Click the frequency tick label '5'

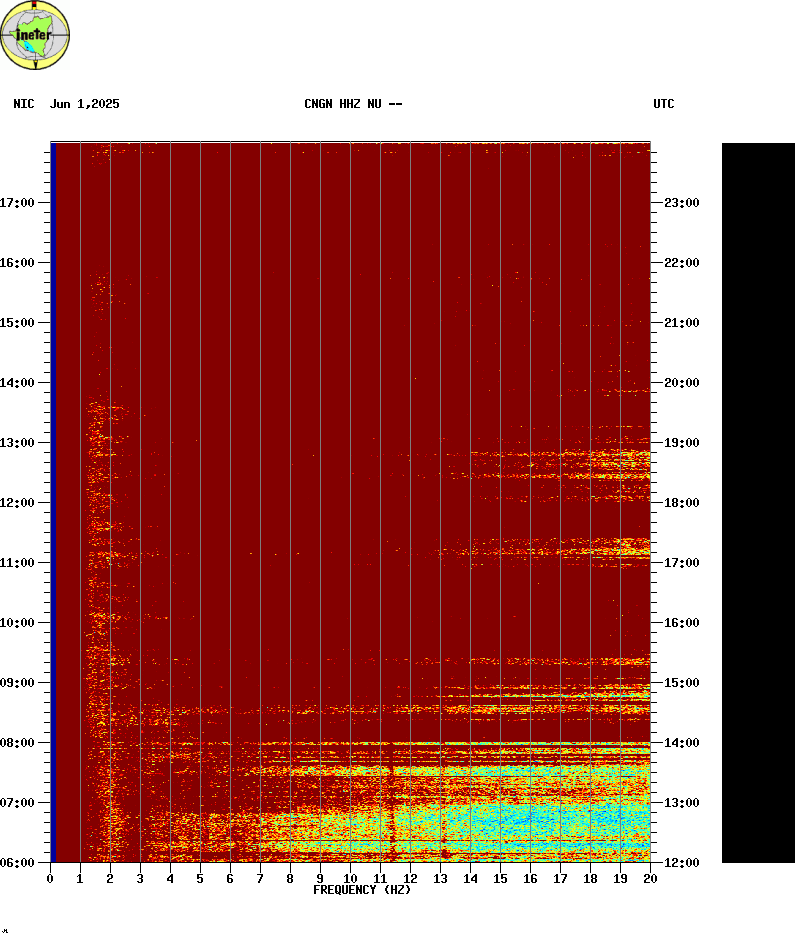coord(200,879)
